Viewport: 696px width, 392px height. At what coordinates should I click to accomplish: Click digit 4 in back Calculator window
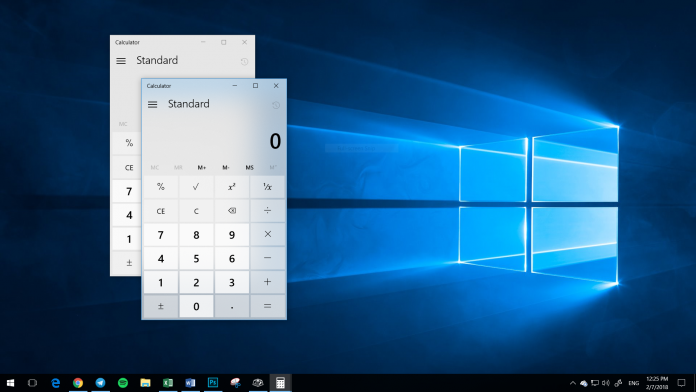click(127, 215)
